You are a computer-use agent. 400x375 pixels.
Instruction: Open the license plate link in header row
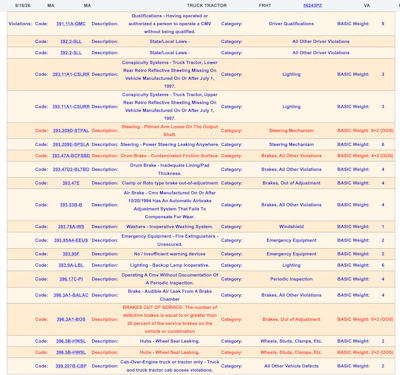point(313,6)
